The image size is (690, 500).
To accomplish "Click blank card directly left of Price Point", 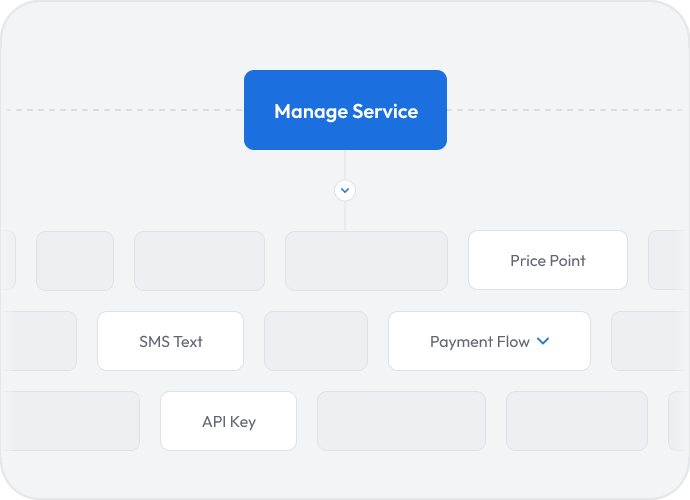I will tap(366, 261).
